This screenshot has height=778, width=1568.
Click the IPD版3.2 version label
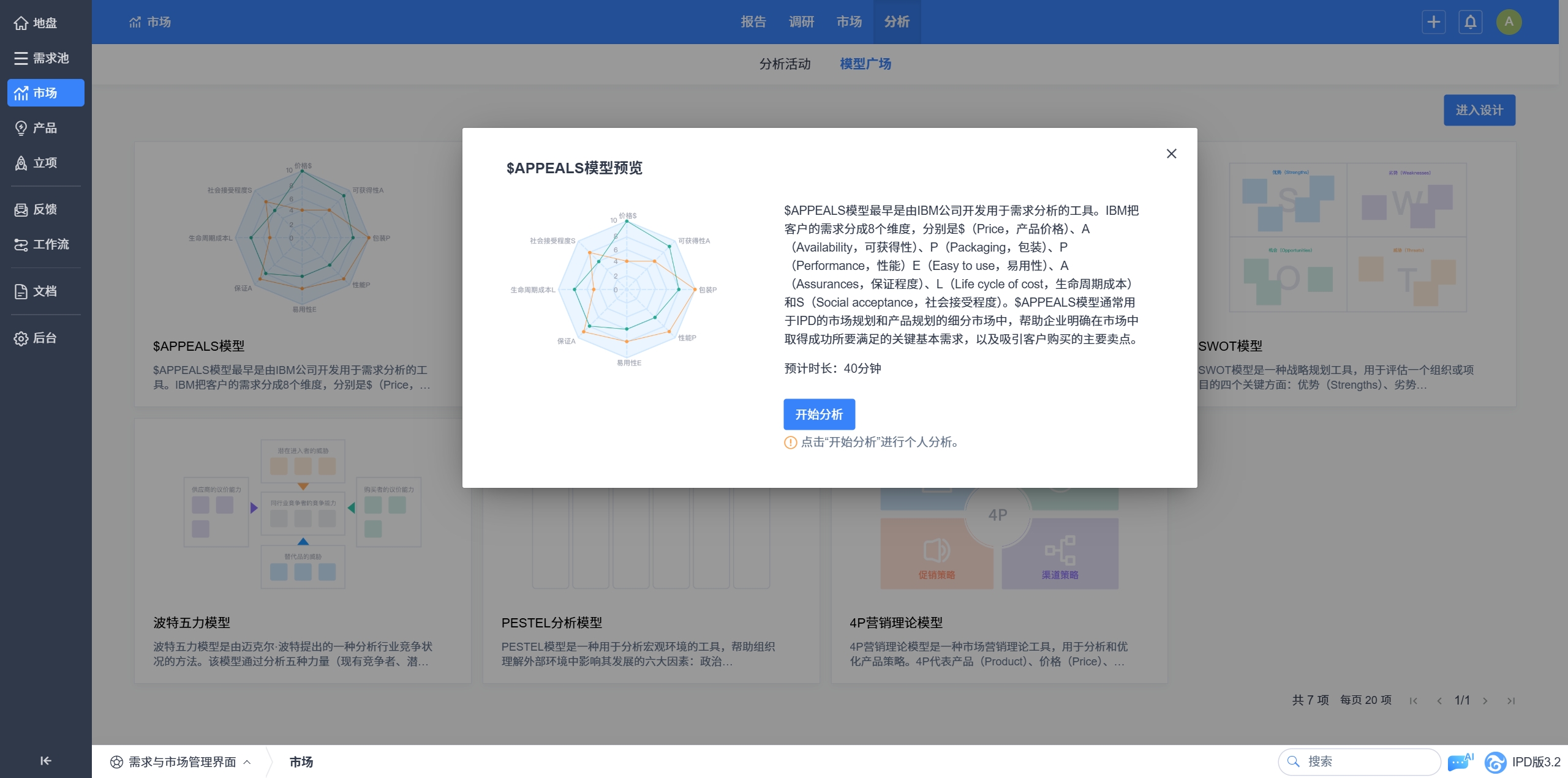click(x=1536, y=762)
